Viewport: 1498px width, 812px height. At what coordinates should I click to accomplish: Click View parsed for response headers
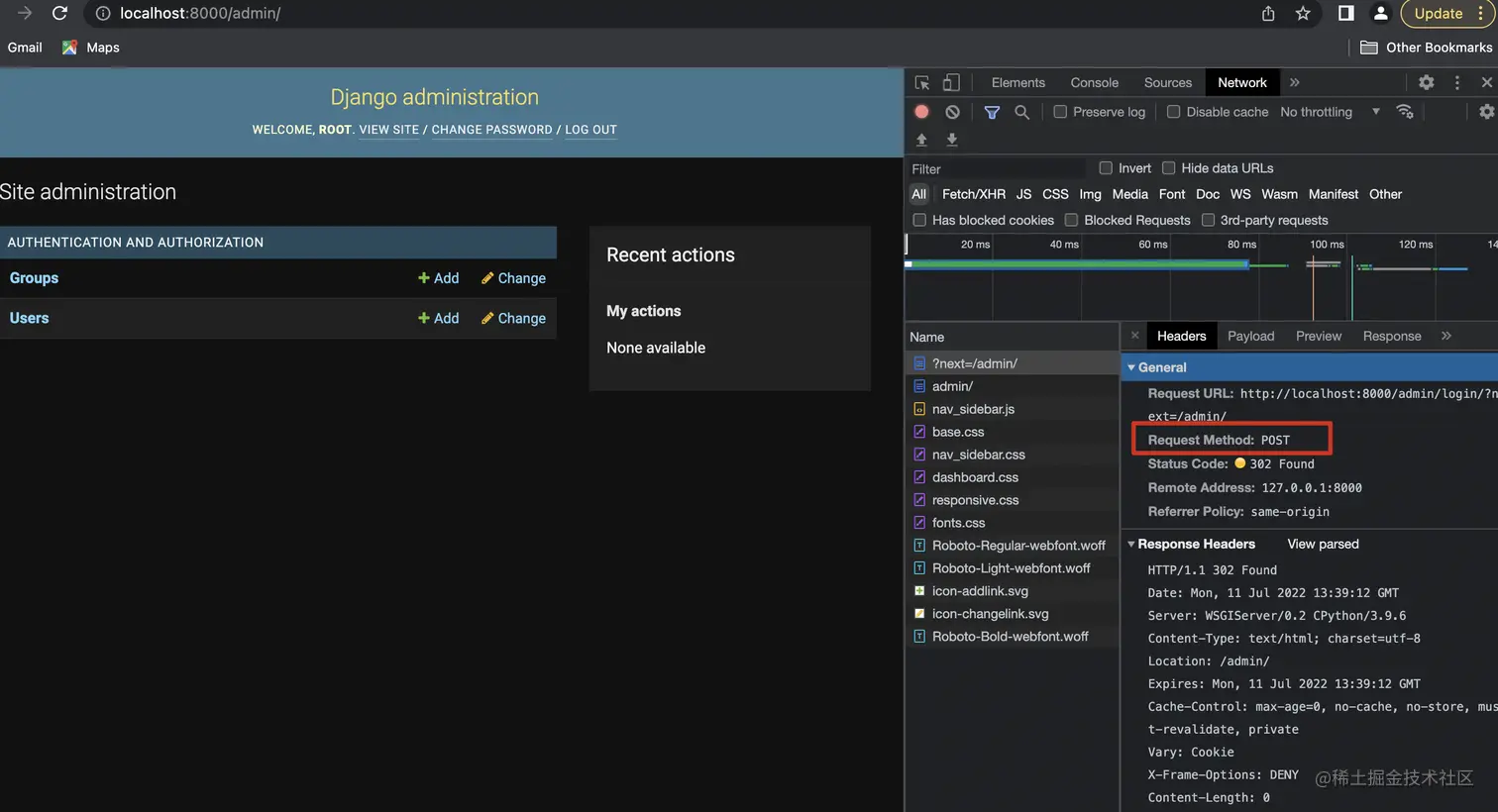[1323, 544]
